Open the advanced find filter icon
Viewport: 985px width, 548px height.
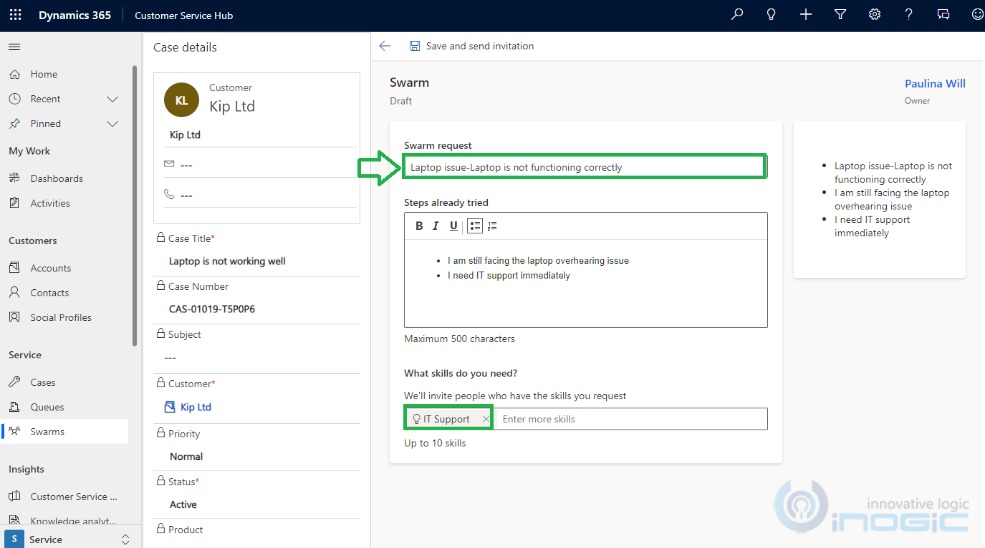[840, 14]
